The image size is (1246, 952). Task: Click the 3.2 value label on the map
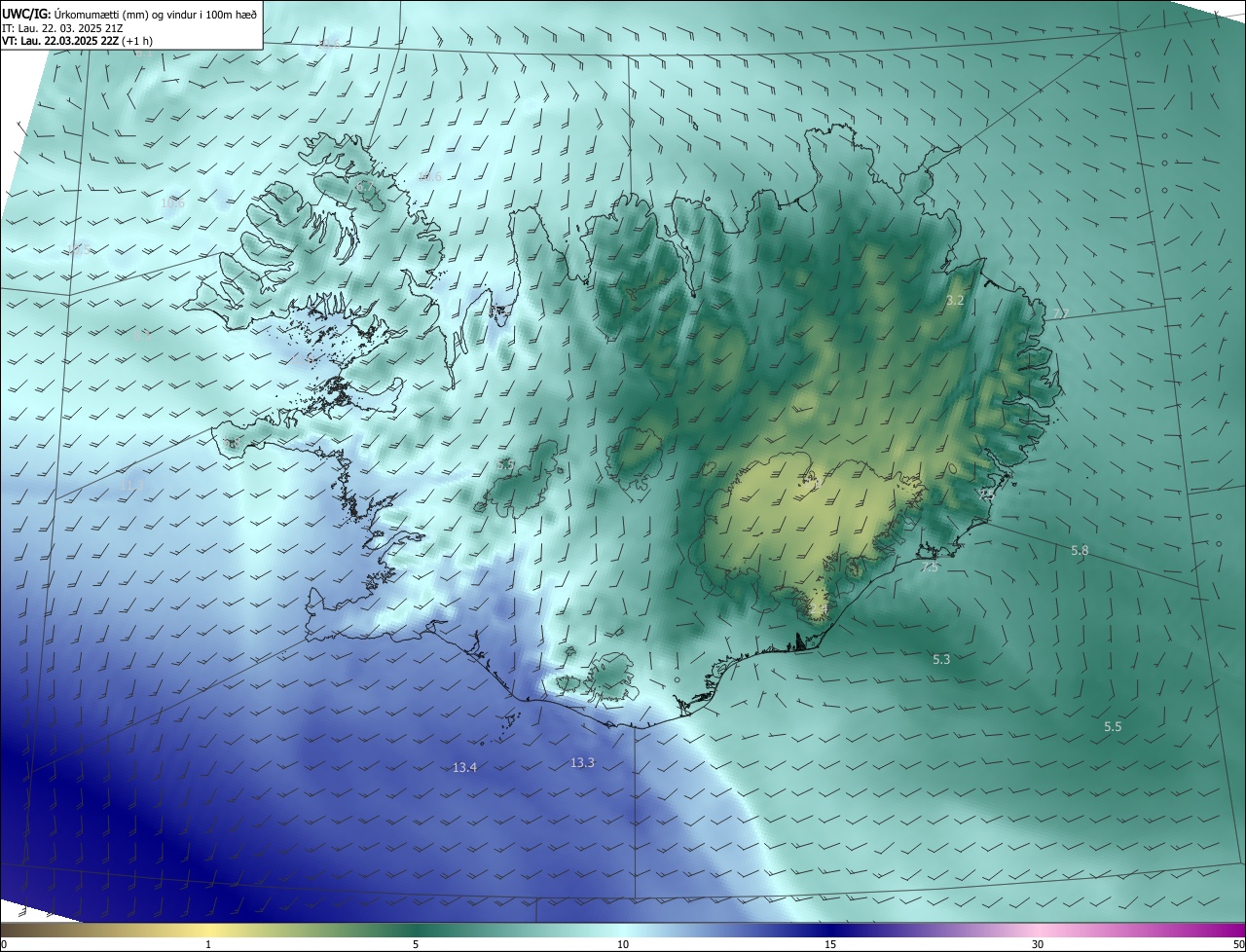tap(955, 301)
